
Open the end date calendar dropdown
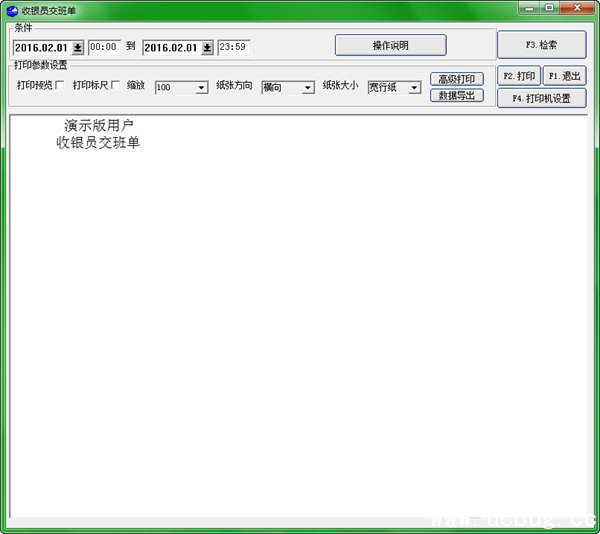207,47
